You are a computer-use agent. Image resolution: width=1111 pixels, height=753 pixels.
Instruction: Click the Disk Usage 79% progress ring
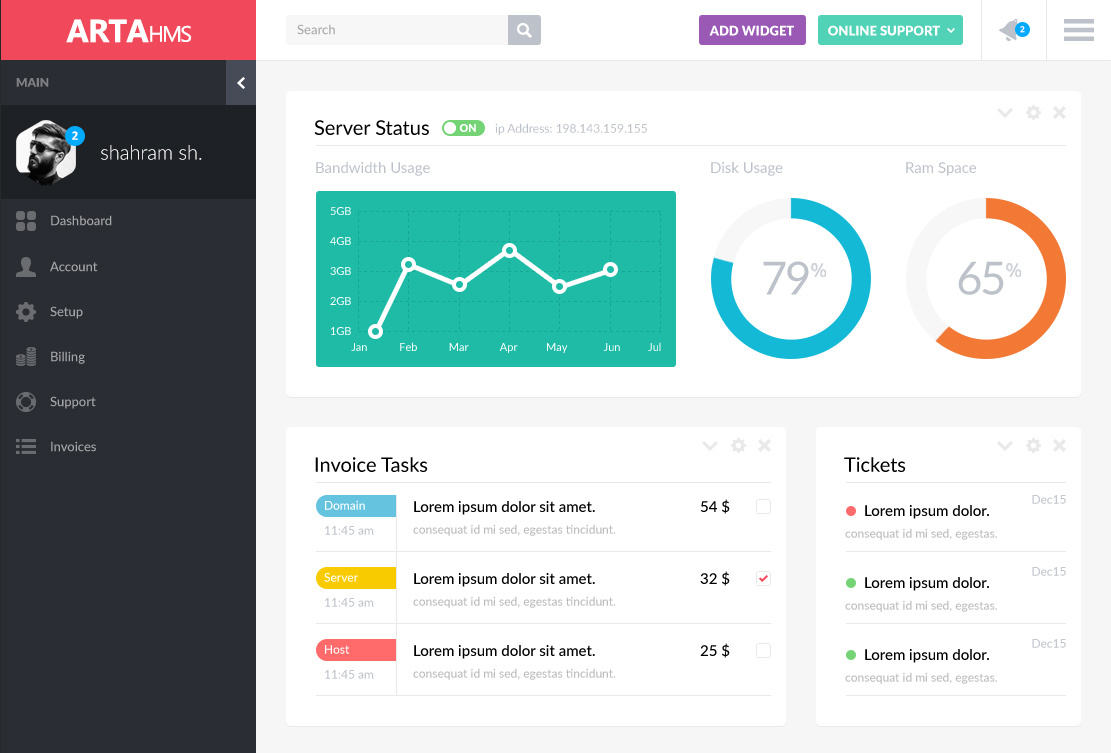tap(790, 277)
